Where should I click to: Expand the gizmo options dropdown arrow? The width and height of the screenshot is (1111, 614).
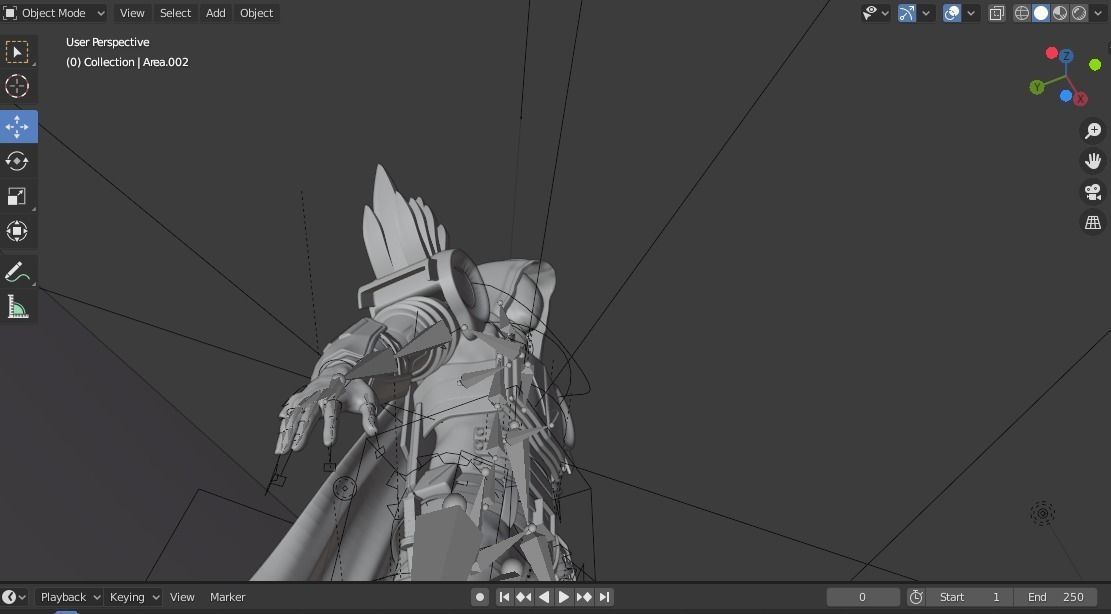(x=926, y=13)
